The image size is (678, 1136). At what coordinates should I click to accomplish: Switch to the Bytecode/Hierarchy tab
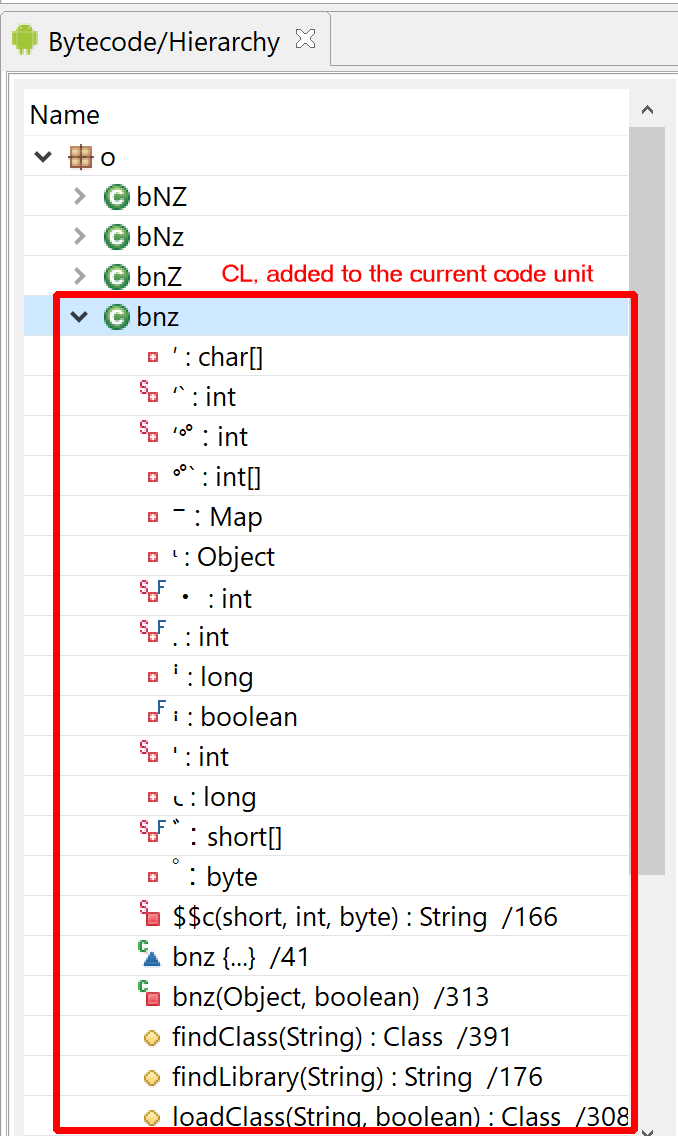coord(164,42)
